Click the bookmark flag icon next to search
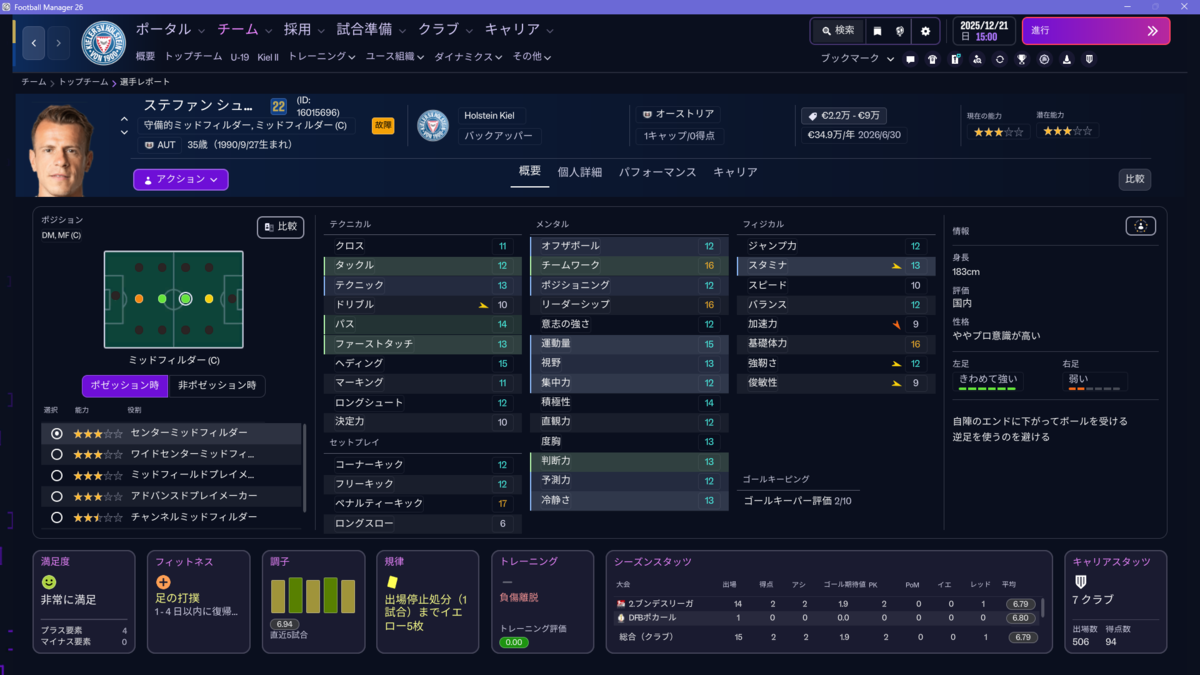Screen dimensions: 1200x675 point(877,31)
